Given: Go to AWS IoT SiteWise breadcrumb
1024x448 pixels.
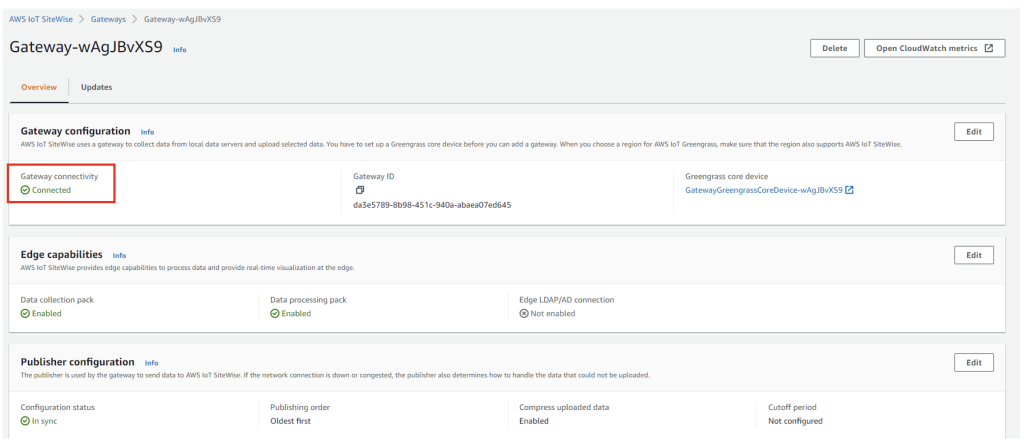Looking at the screenshot, I should (45, 18).
